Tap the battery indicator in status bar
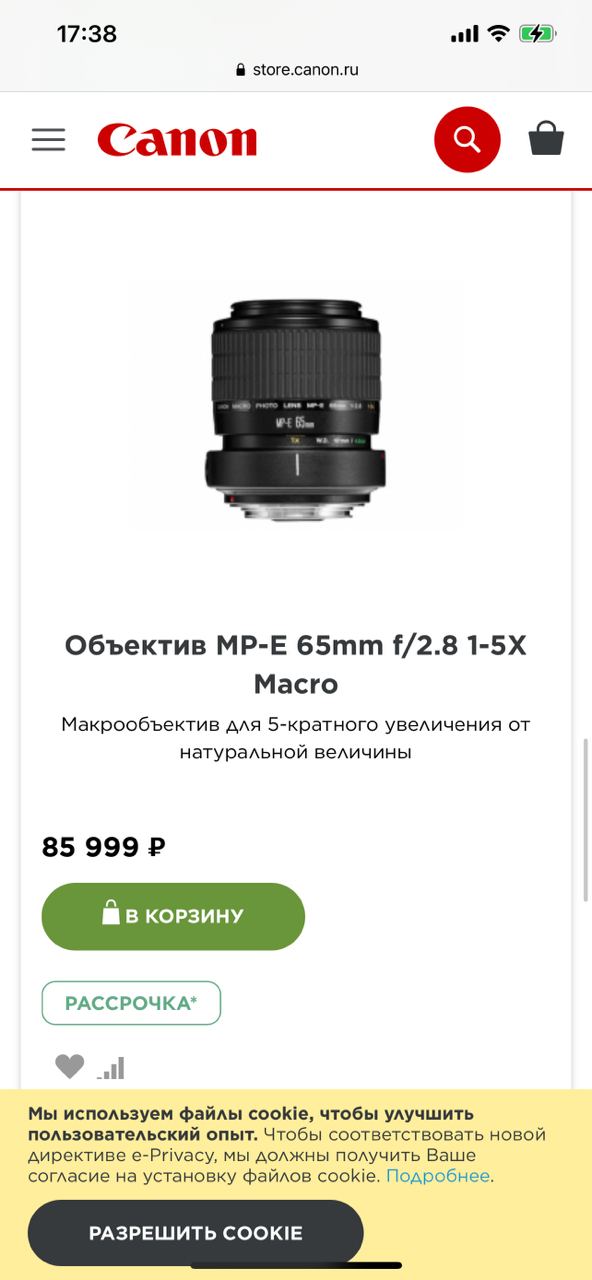The height and width of the screenshot is (1280, 592). point(538,34)
